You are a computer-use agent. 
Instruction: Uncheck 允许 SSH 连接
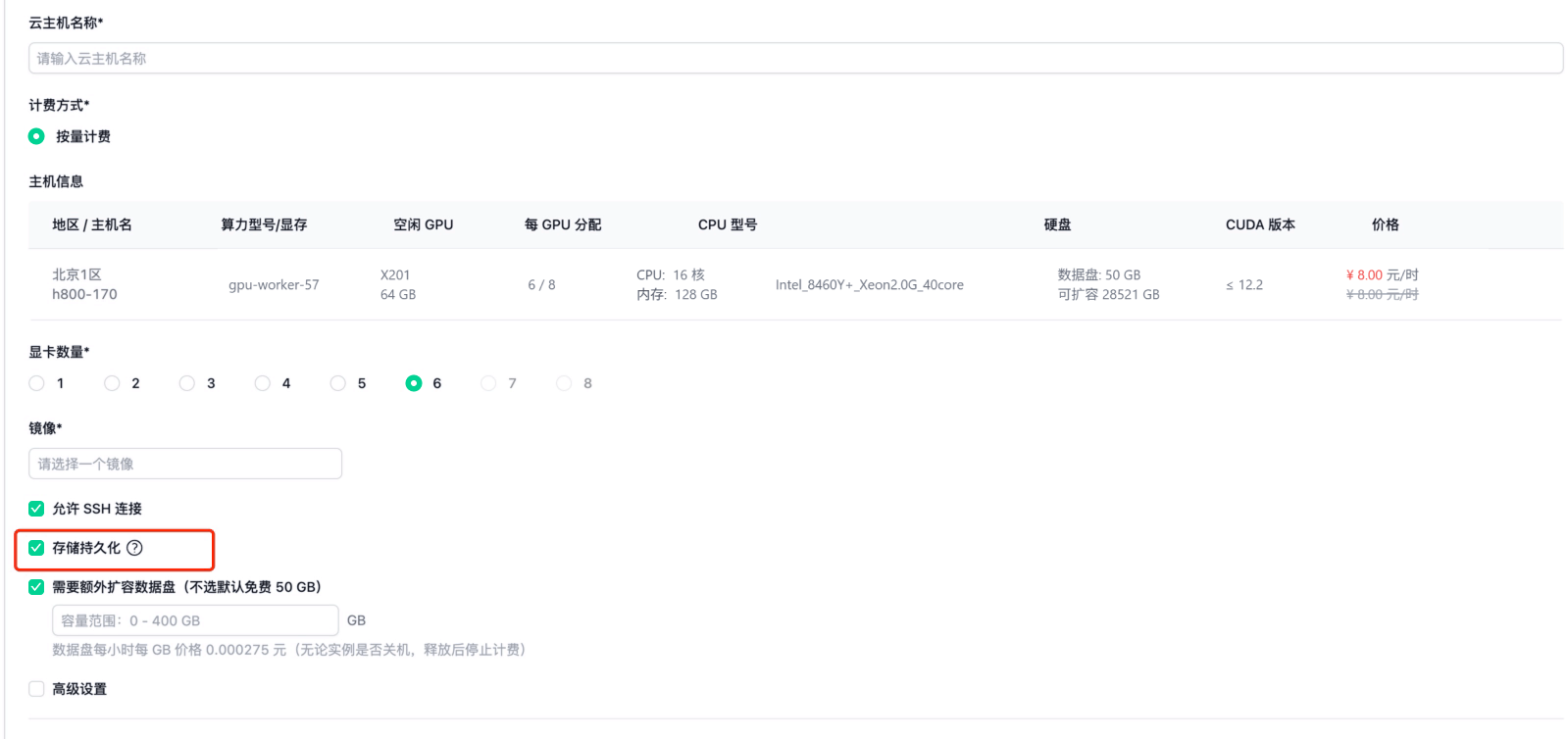[36, 509]
